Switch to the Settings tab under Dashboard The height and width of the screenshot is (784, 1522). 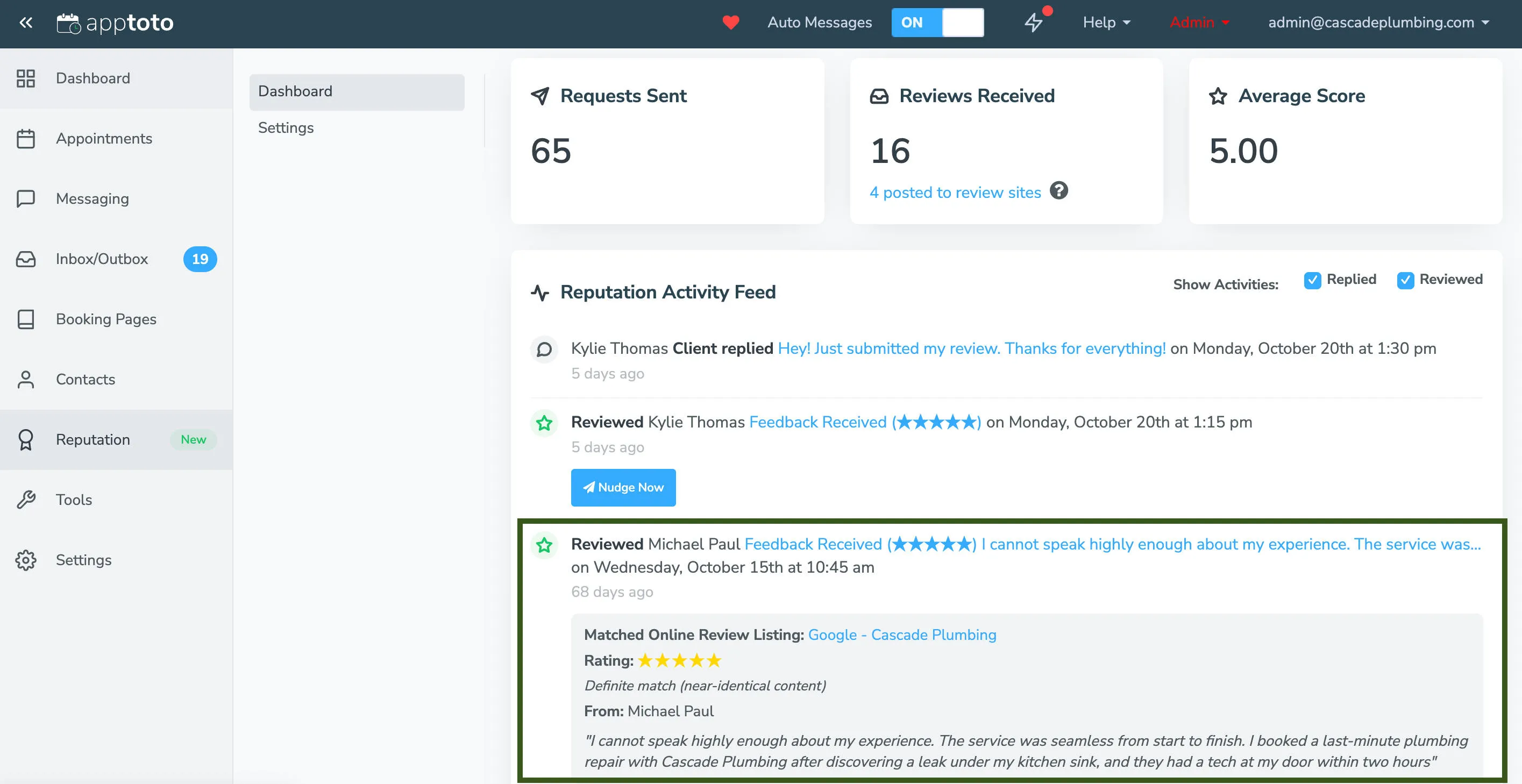(x=286, y=127)
